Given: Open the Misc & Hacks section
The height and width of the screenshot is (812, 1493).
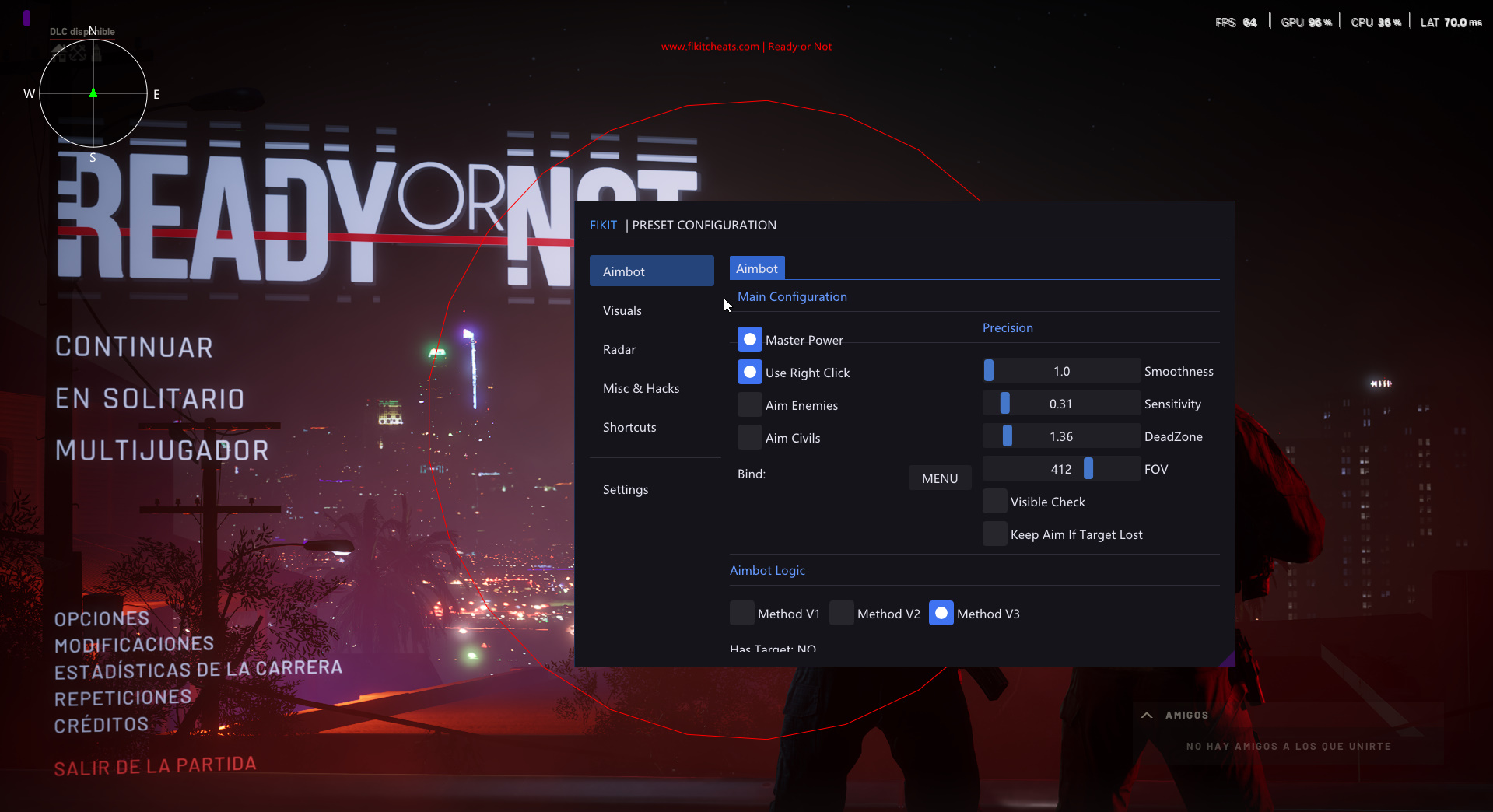Looking at the screenshot, I should [641, 388].
